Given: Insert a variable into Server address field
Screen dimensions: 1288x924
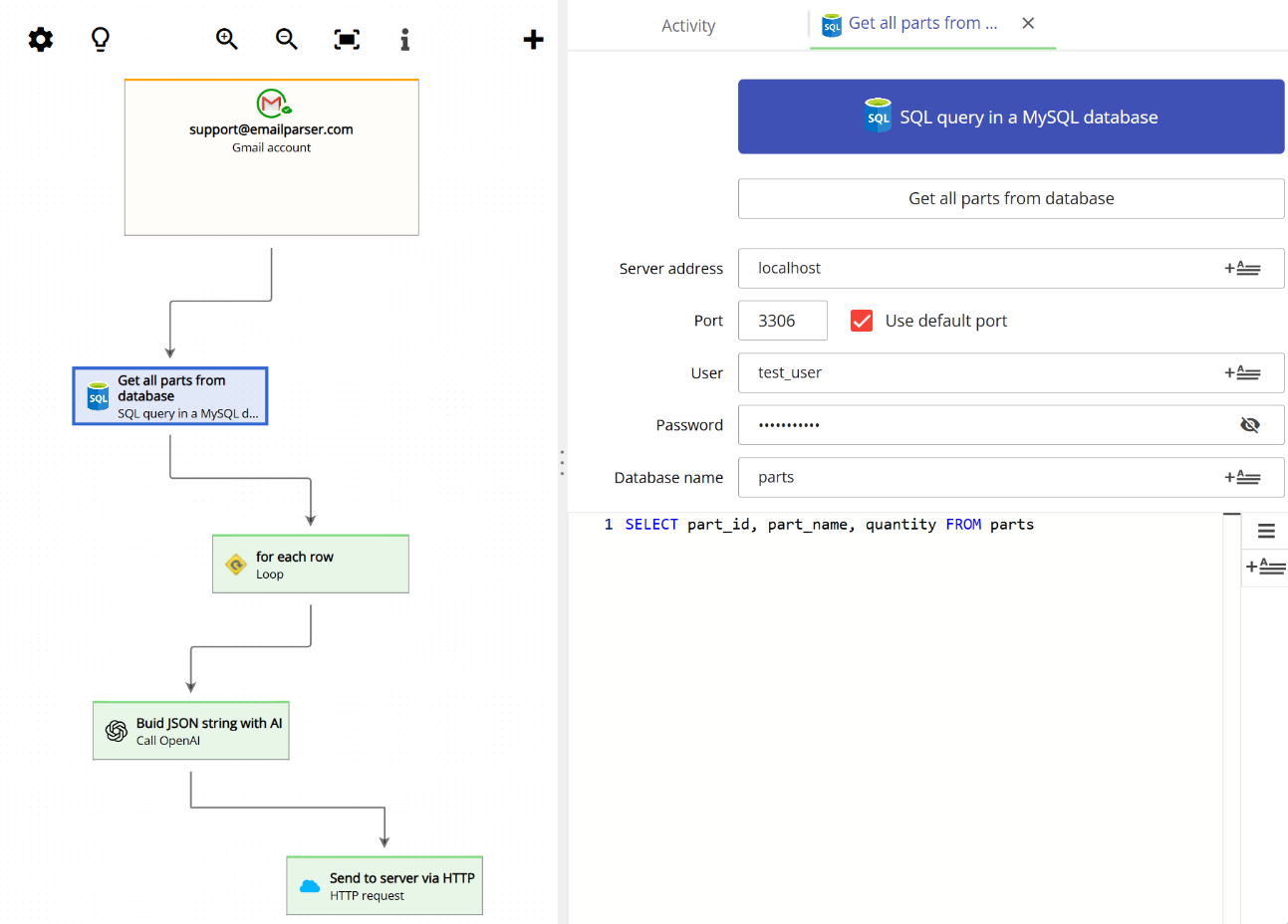Looking at the screenshot, I should point(1243,268).
